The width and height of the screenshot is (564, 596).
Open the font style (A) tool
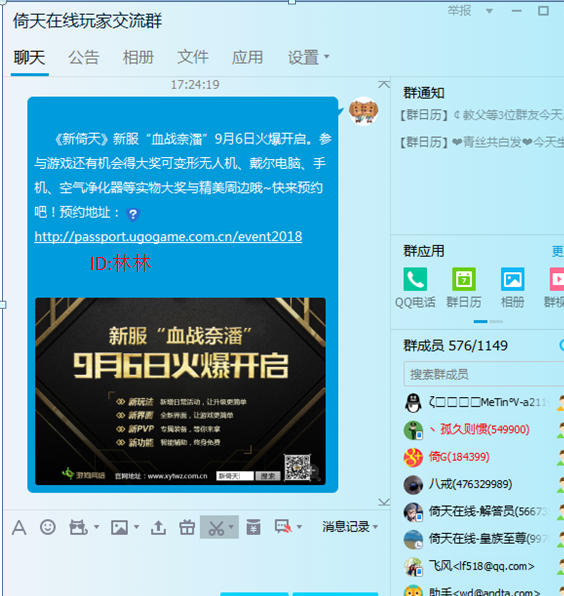(19, 527)
